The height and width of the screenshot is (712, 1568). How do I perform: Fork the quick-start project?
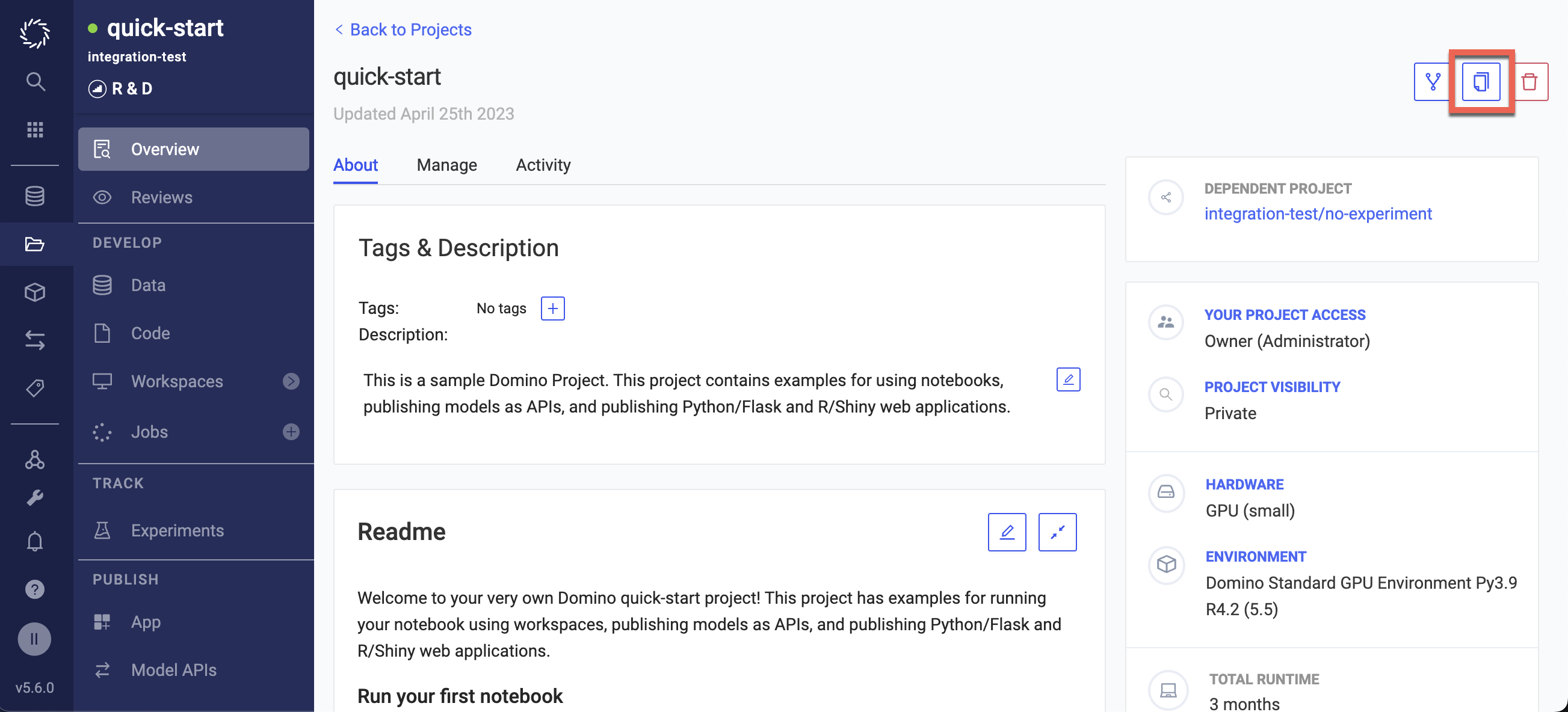pyautogui.click(x=1432, y=82)
